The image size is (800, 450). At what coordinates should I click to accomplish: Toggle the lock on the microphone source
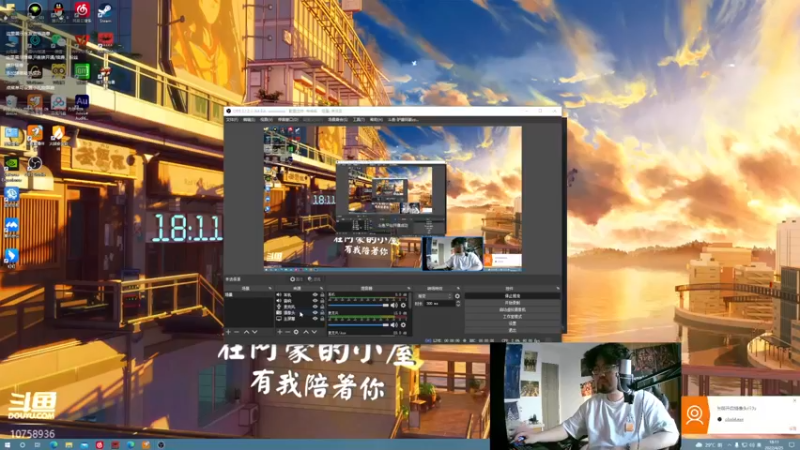(x=322, y=307)
